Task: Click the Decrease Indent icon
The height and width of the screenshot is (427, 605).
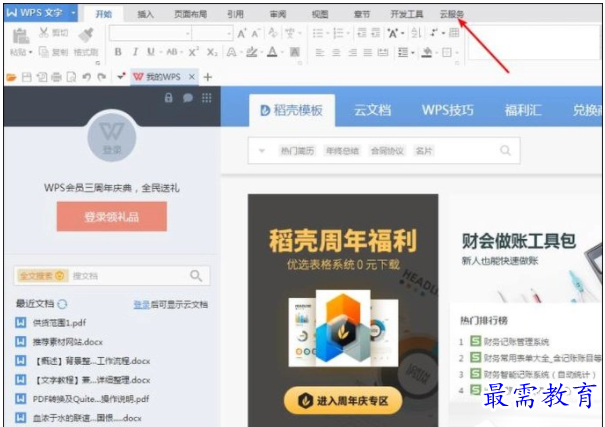Action: pos(362,33)
